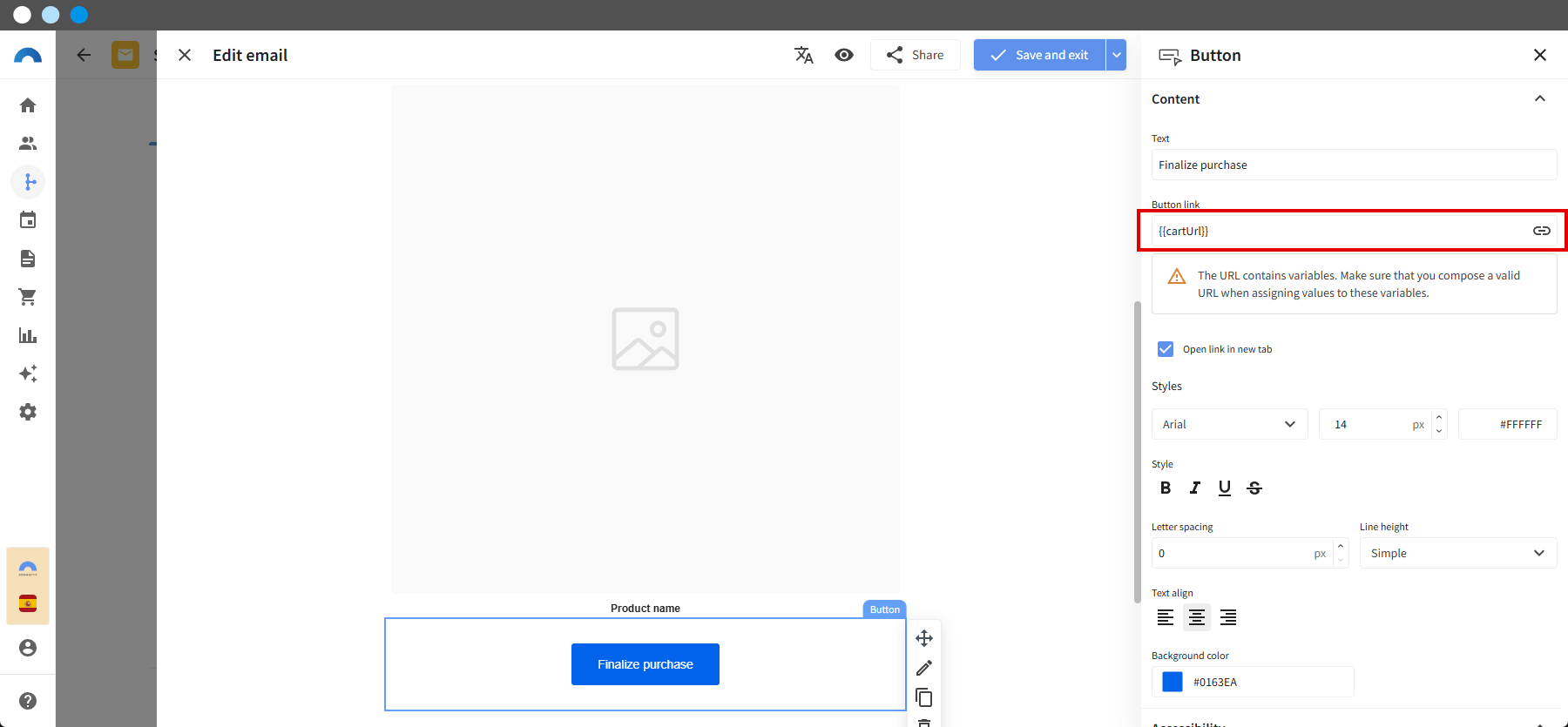This screenshot has width=1568, height=727.
Task: Toggle italic style
Action: (x=1195, y=488)
